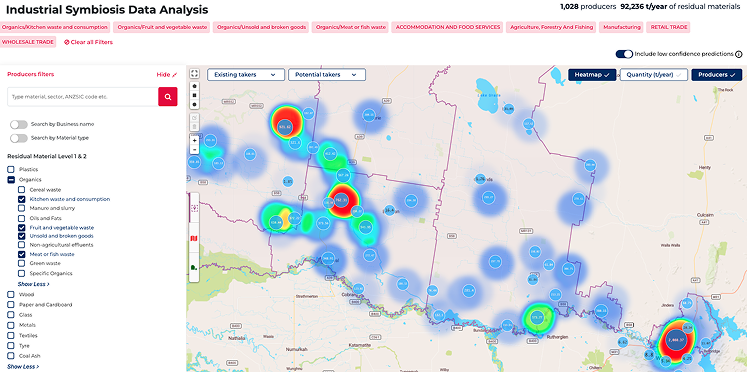The height and width of the screenshot is (372, 747).
Task: Click the 2,466.57 cluster marker
Action: click(x=676, y=340)
